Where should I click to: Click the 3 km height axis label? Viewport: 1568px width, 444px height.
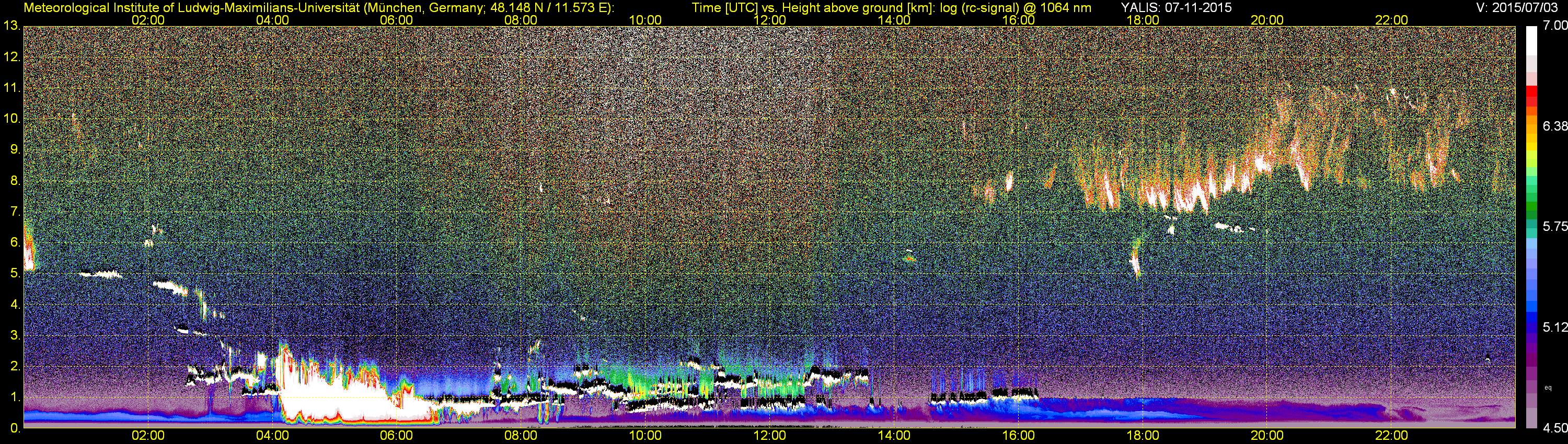point(15,336)
